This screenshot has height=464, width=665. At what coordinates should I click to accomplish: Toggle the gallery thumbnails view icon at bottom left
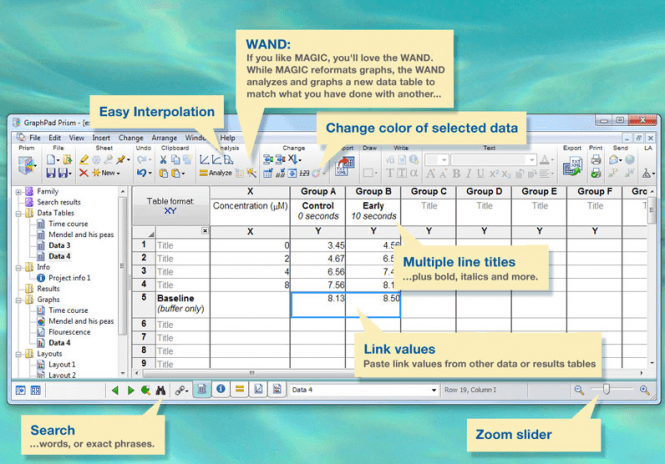[x=36, y=390]
